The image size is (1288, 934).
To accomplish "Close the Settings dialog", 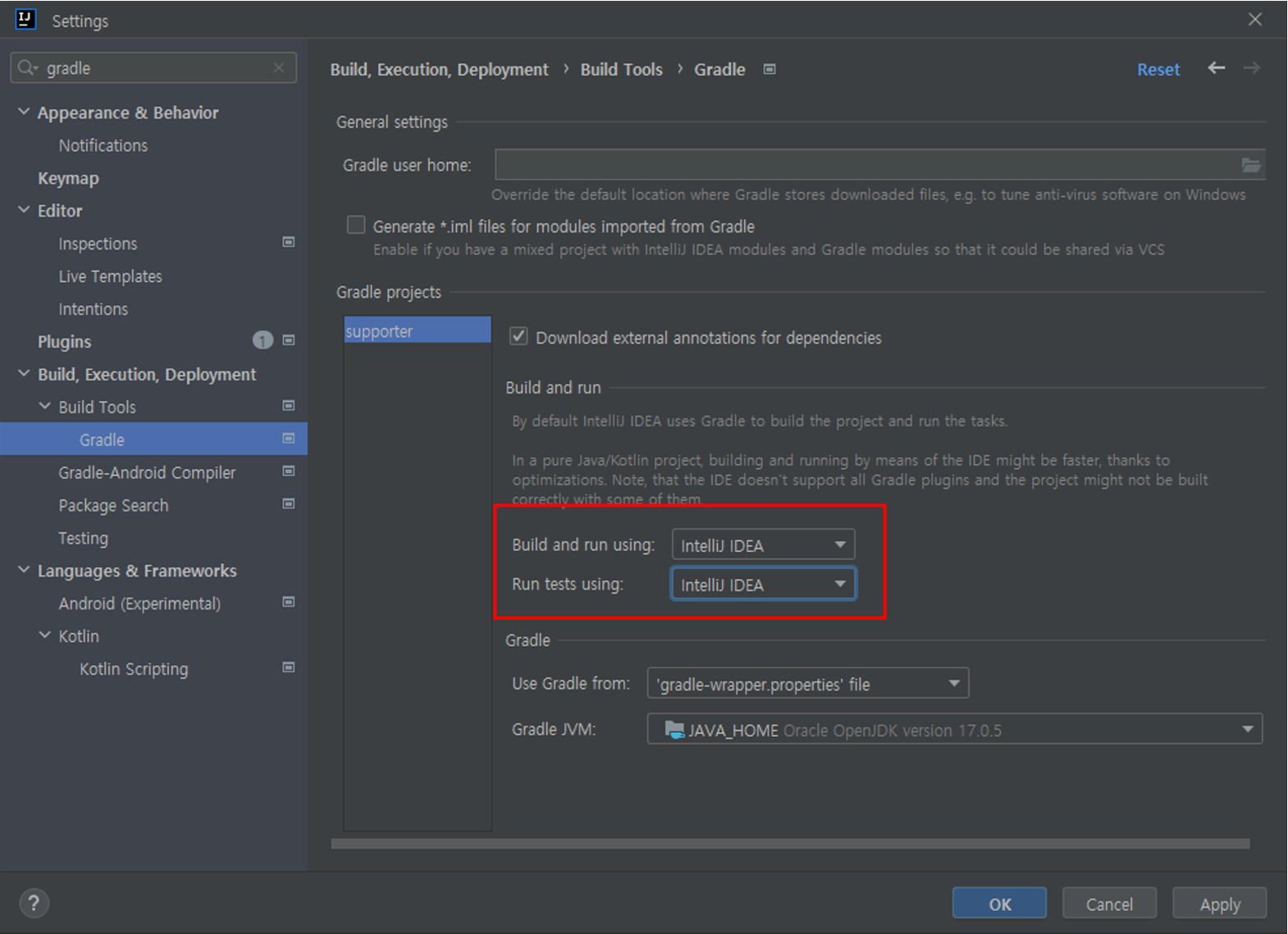I will pyautogui.click(x=1255, y=20).
